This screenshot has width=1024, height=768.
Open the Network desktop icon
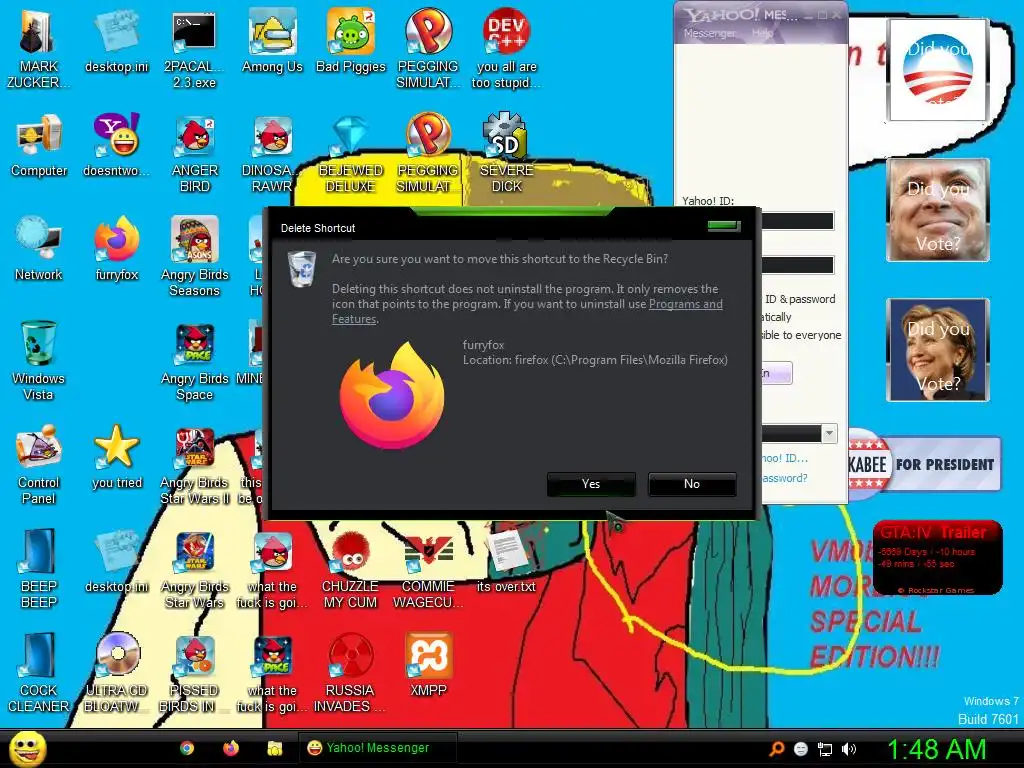[x=39, y=248]
